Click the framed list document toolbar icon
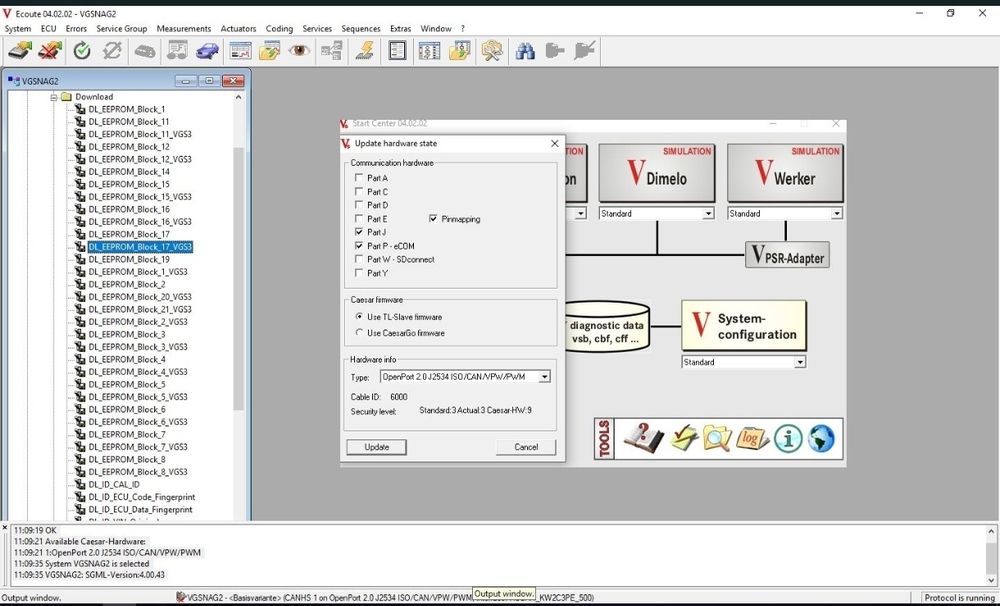The height and width of the screenshot is (606, 1000). point(397,50)
